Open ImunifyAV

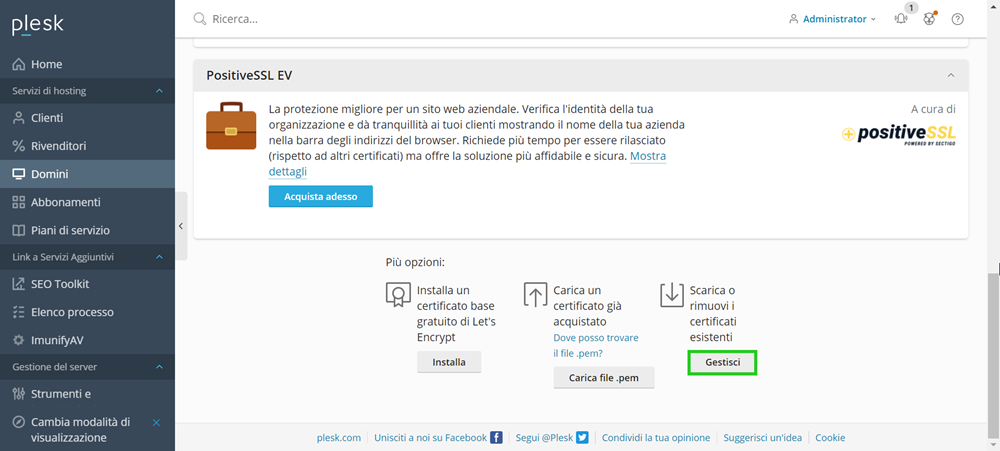pos(87,340)
